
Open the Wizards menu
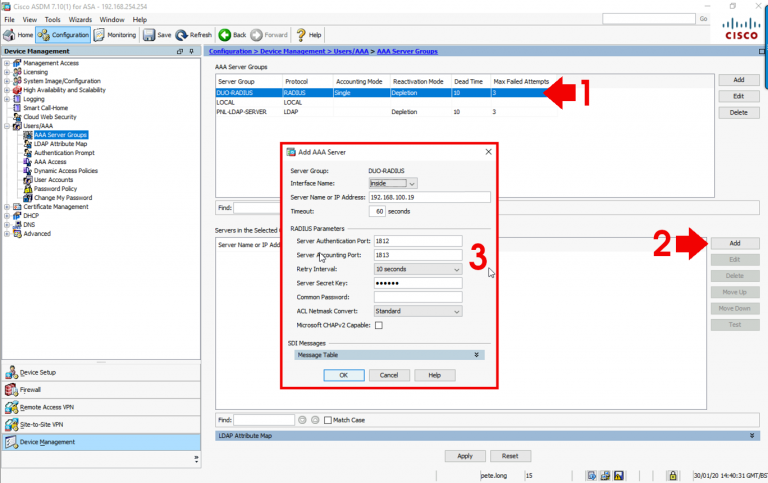[x=80, y=20]
